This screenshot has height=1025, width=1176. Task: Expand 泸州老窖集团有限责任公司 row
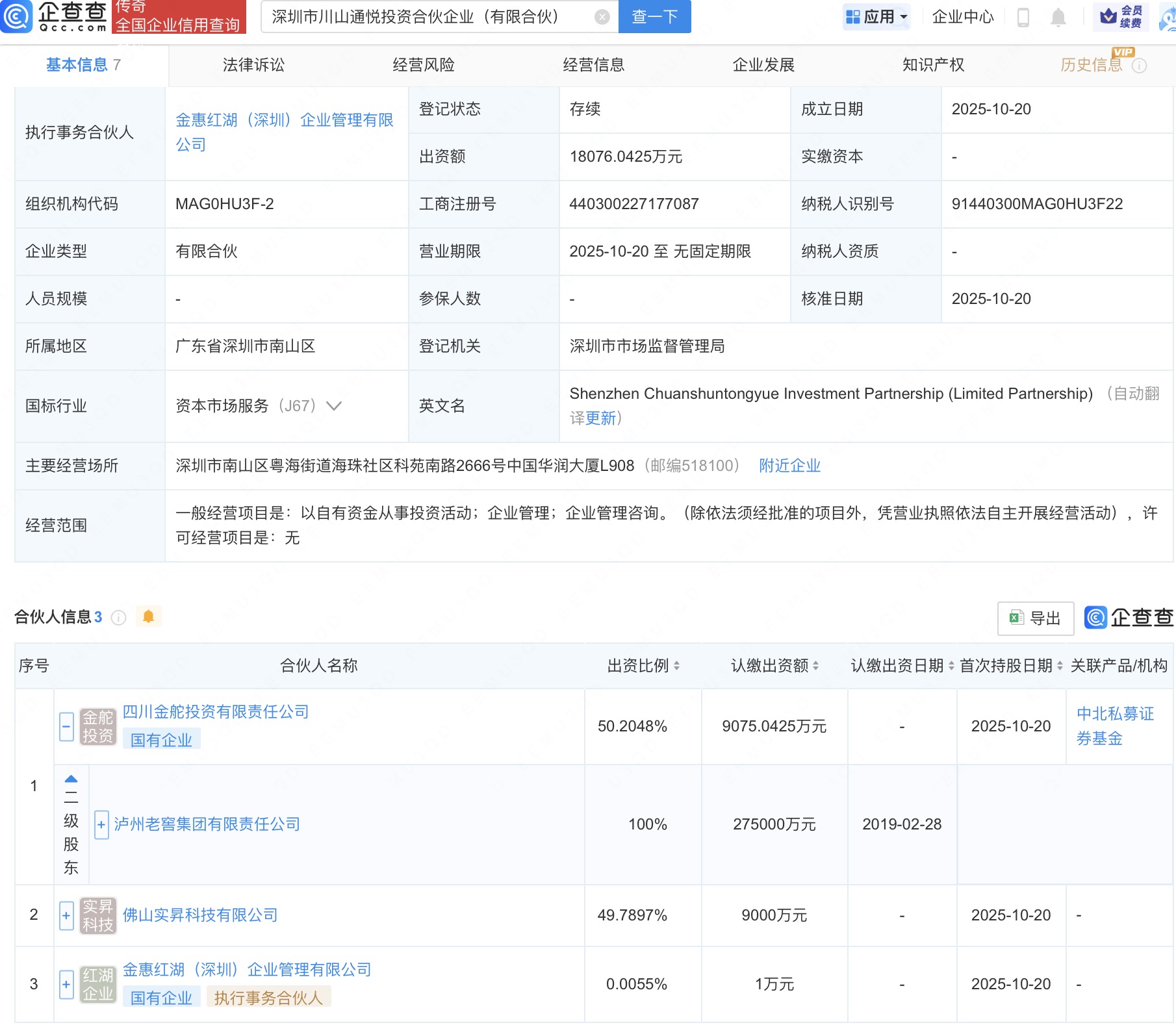101,825
